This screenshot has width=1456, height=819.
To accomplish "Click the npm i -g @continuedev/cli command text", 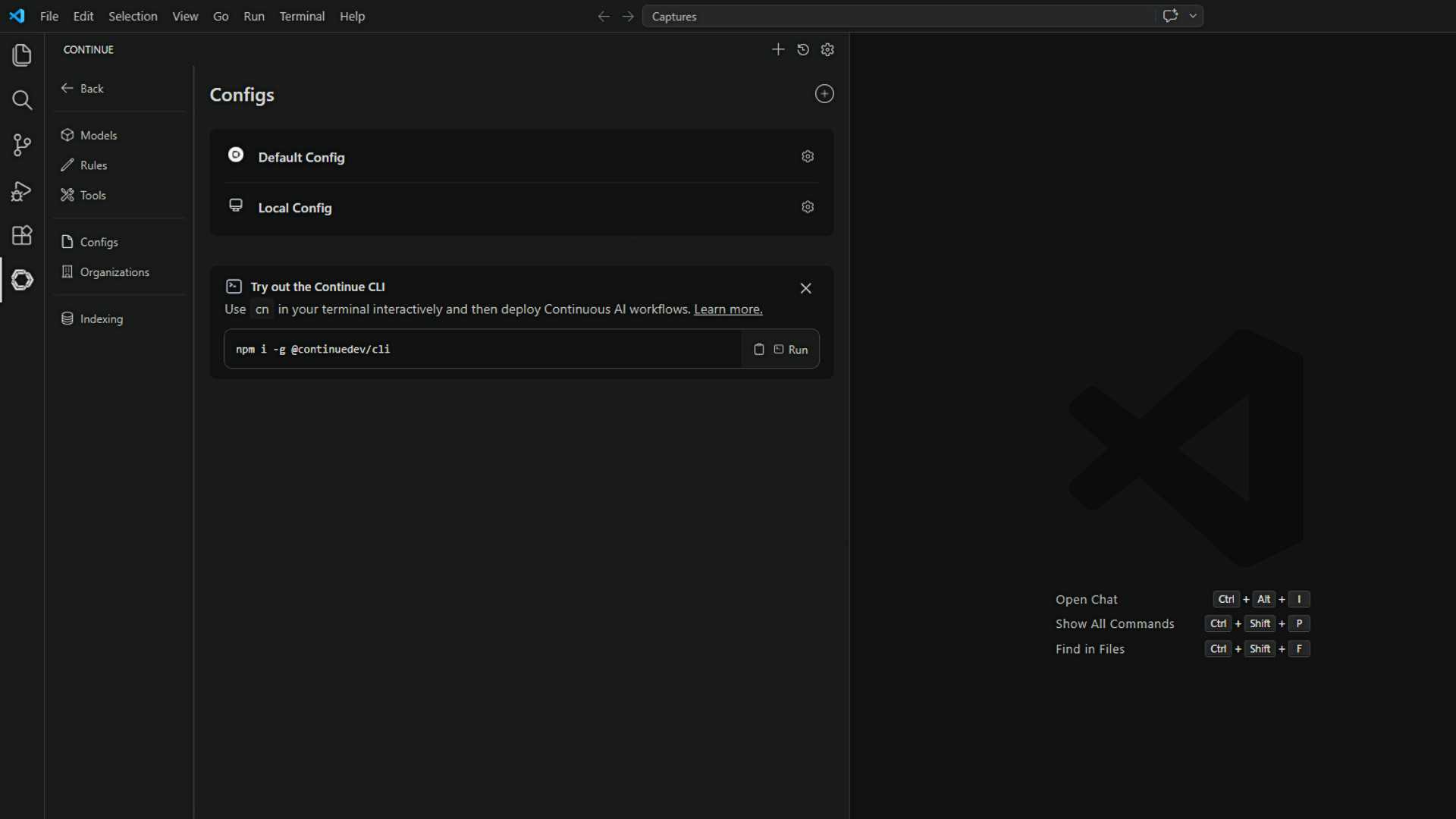I will 312,350.
